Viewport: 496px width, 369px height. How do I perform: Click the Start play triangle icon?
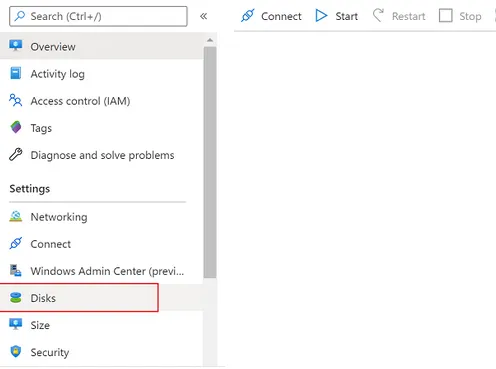click(321, 16)
